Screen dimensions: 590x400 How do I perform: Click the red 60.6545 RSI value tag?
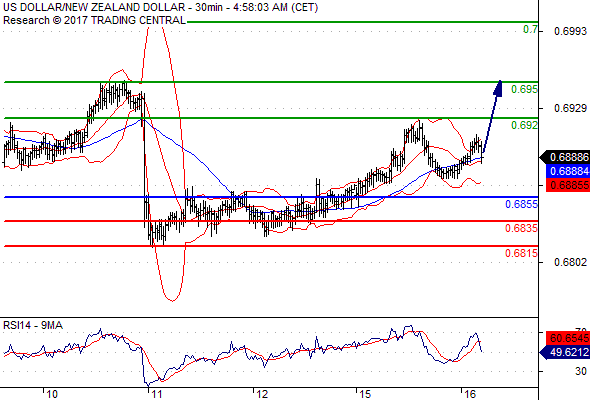click(x=568, y=338)
